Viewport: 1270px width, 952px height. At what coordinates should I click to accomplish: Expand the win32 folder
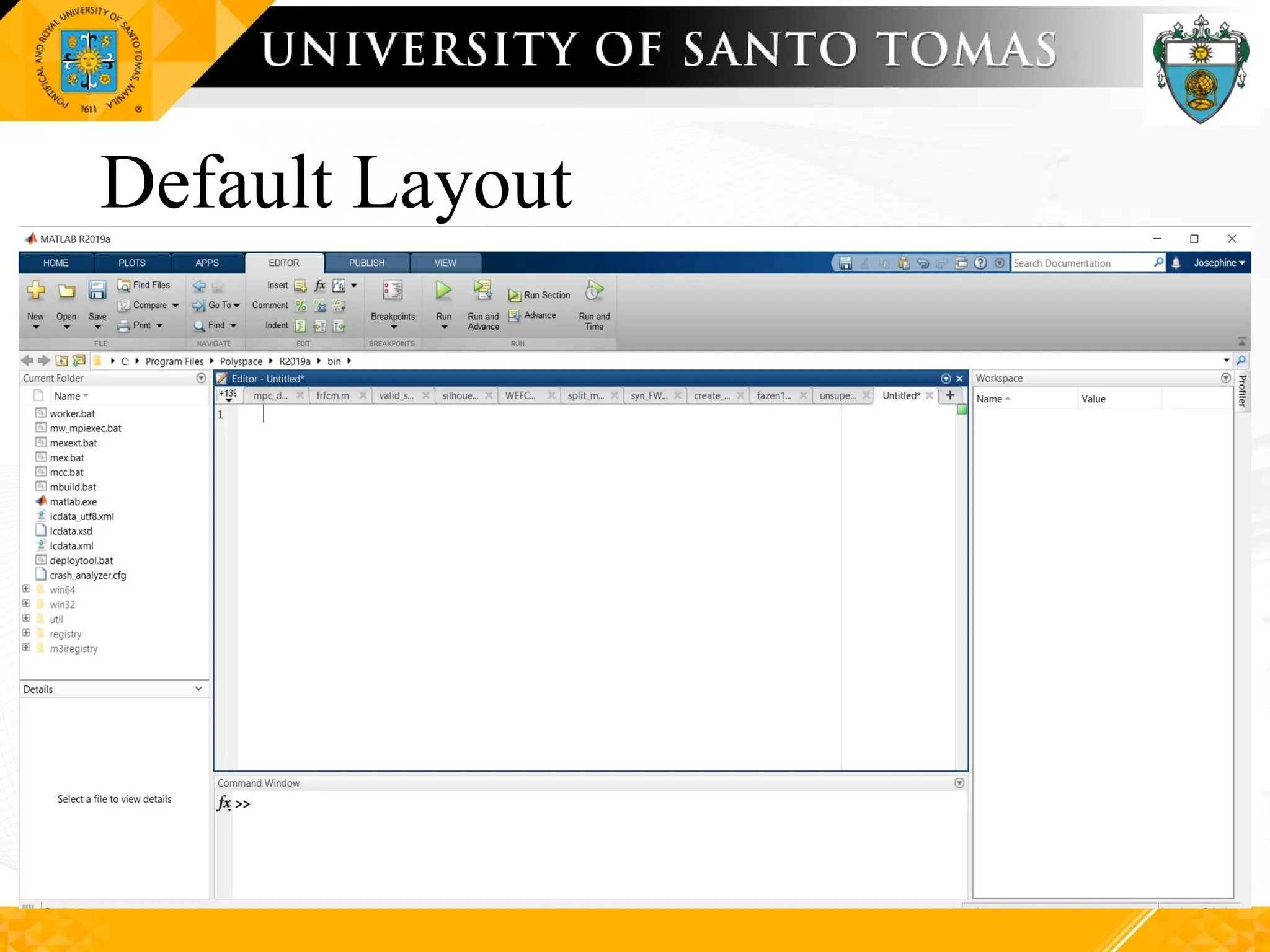pyautogui.click(x=26, y=604)
